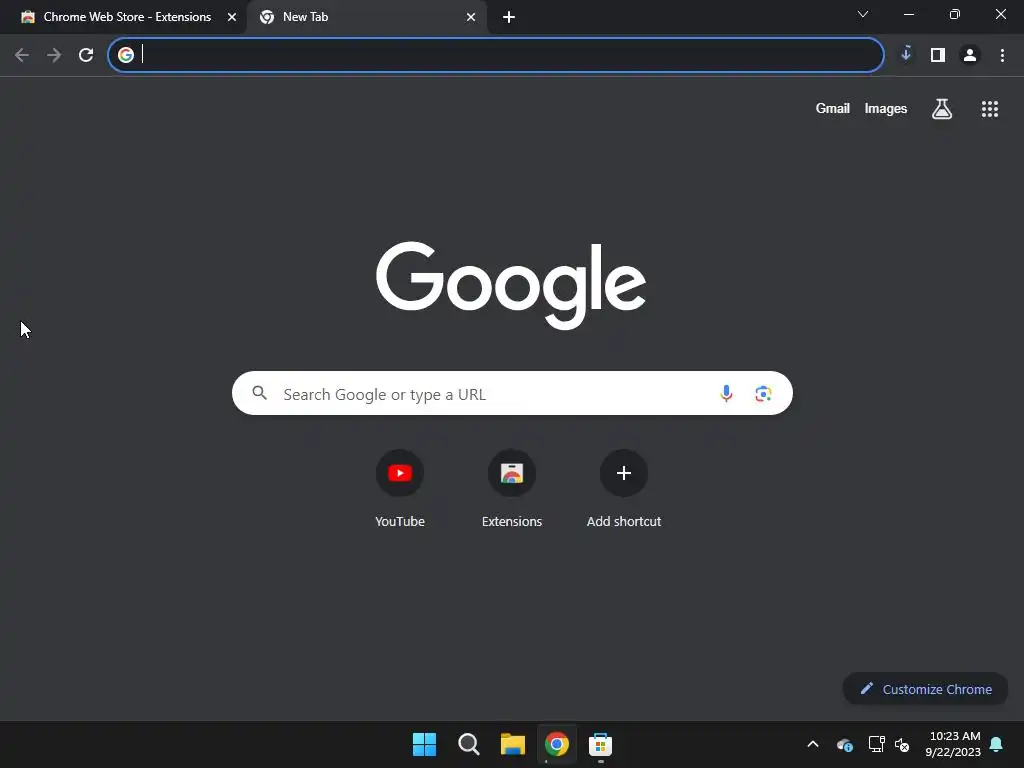The image size is (1024, 768).
Task: Click the Google logo
Action: 511,285
